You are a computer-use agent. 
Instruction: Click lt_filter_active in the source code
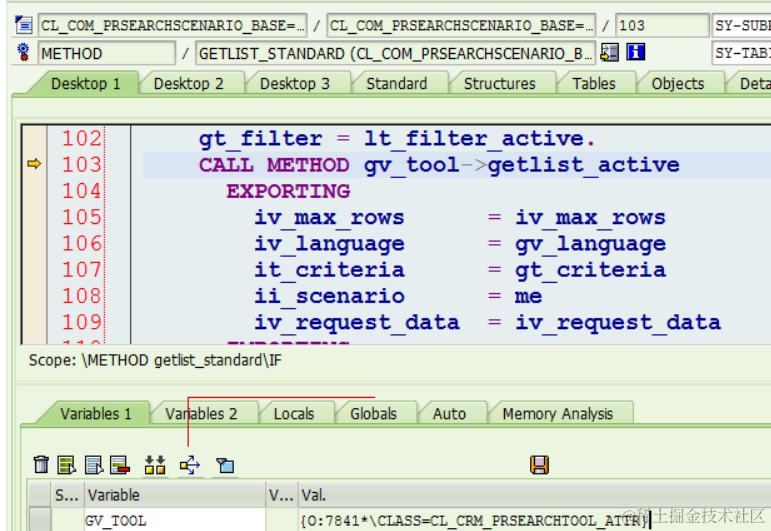(x=474, y=139)
